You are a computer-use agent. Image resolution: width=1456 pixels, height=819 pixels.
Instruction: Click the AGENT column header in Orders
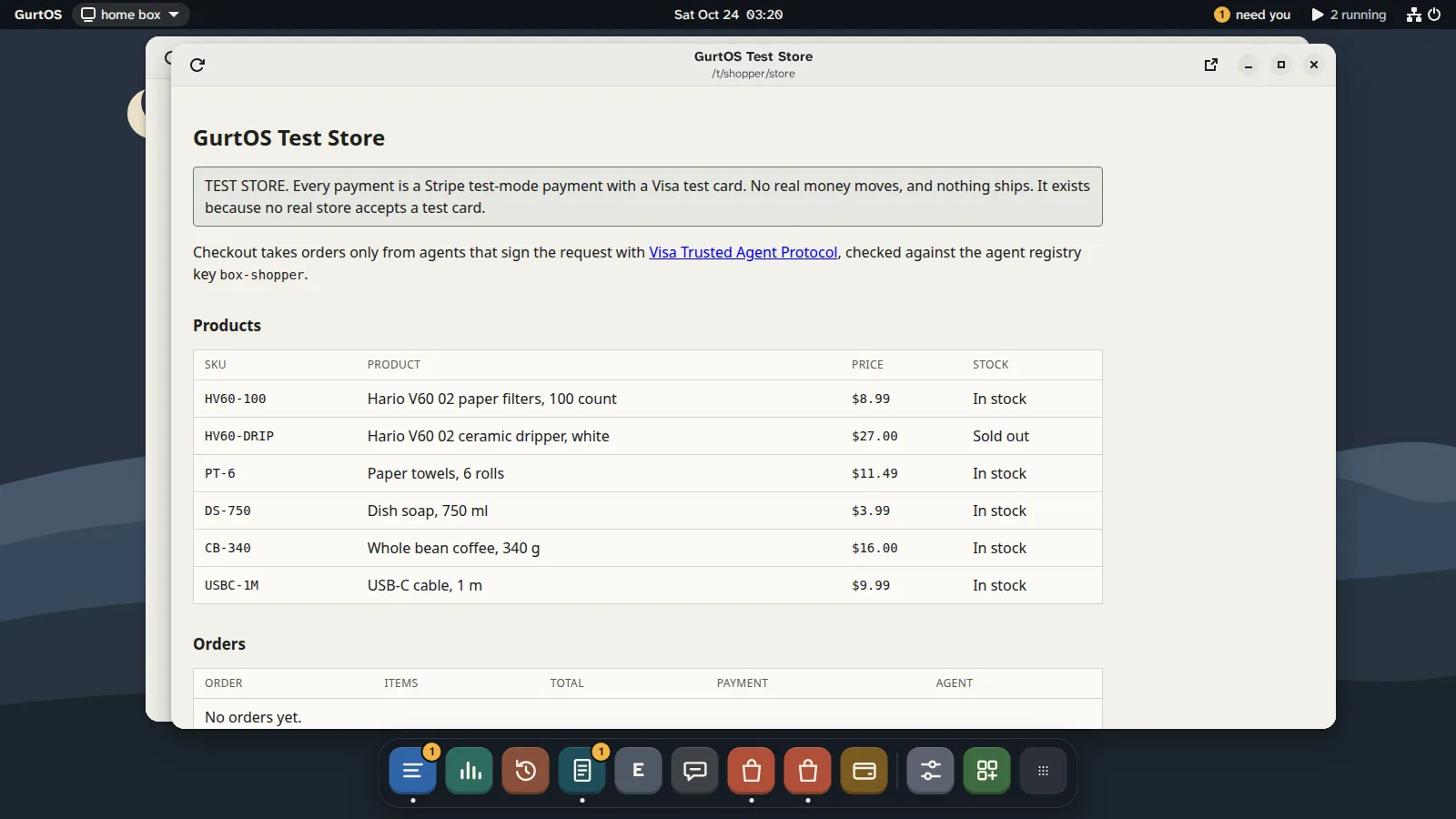[955, 682]
